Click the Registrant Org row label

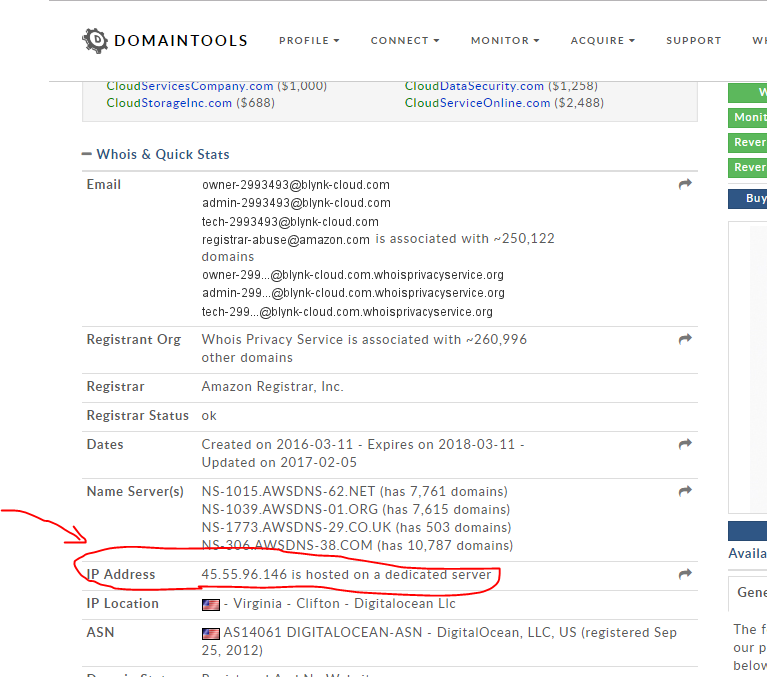click(134, 339)
